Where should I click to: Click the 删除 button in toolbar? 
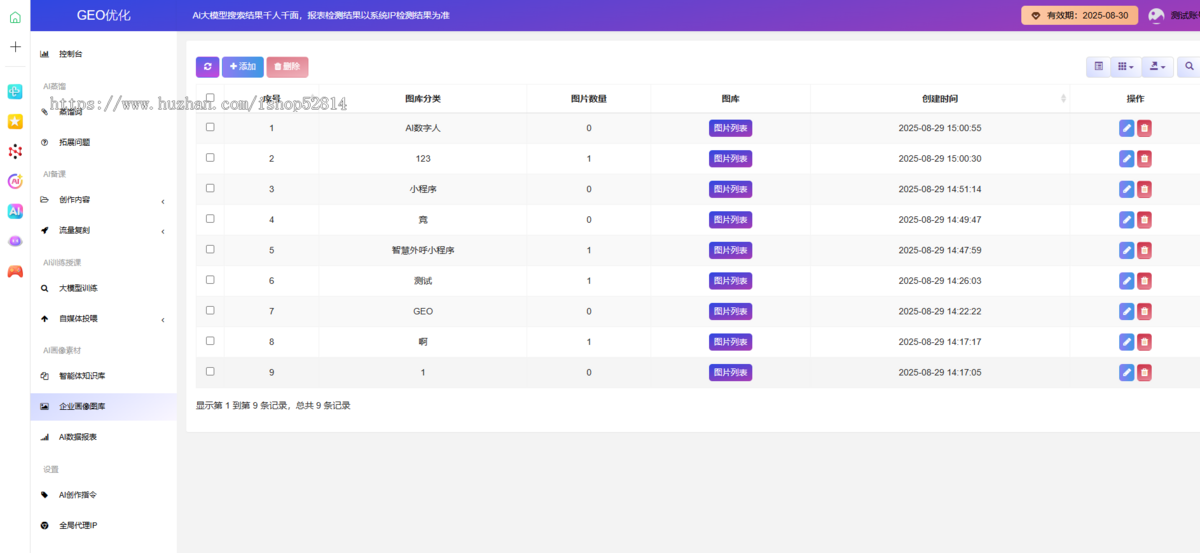(x=287, y=67)
